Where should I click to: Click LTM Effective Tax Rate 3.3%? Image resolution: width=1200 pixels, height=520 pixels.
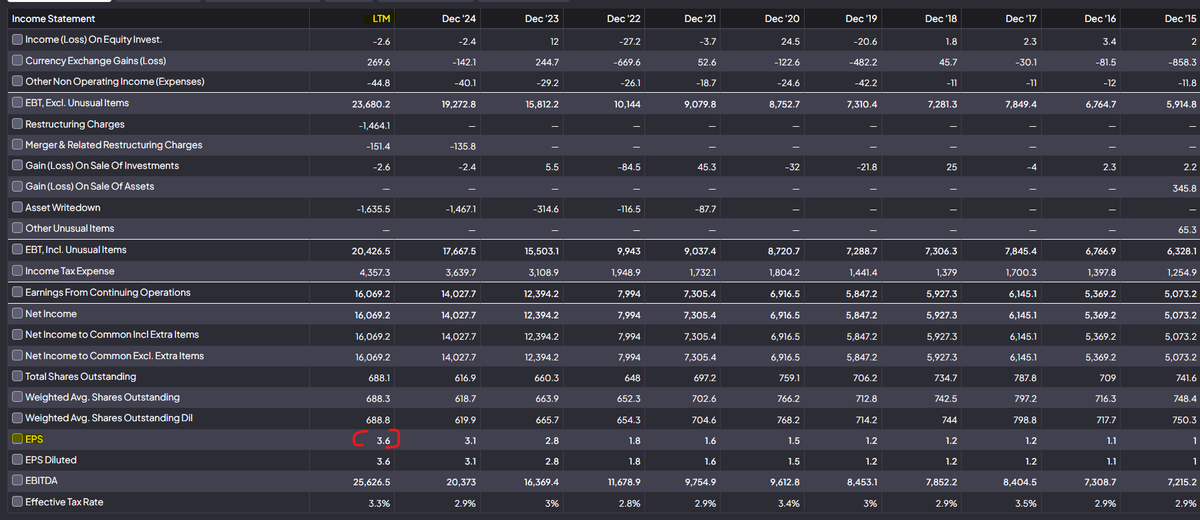[x=380, y=502]
